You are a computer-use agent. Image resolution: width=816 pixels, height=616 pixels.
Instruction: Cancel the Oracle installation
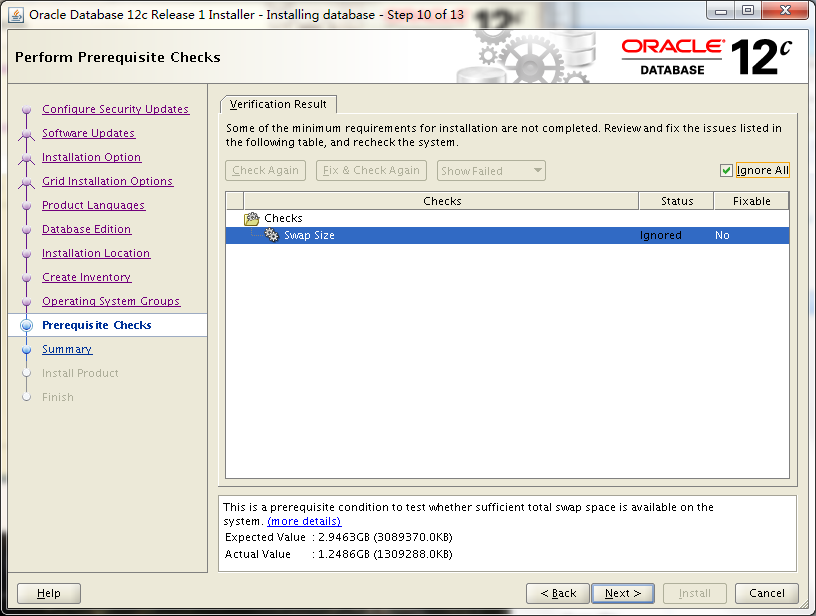[x=767, y=593]
